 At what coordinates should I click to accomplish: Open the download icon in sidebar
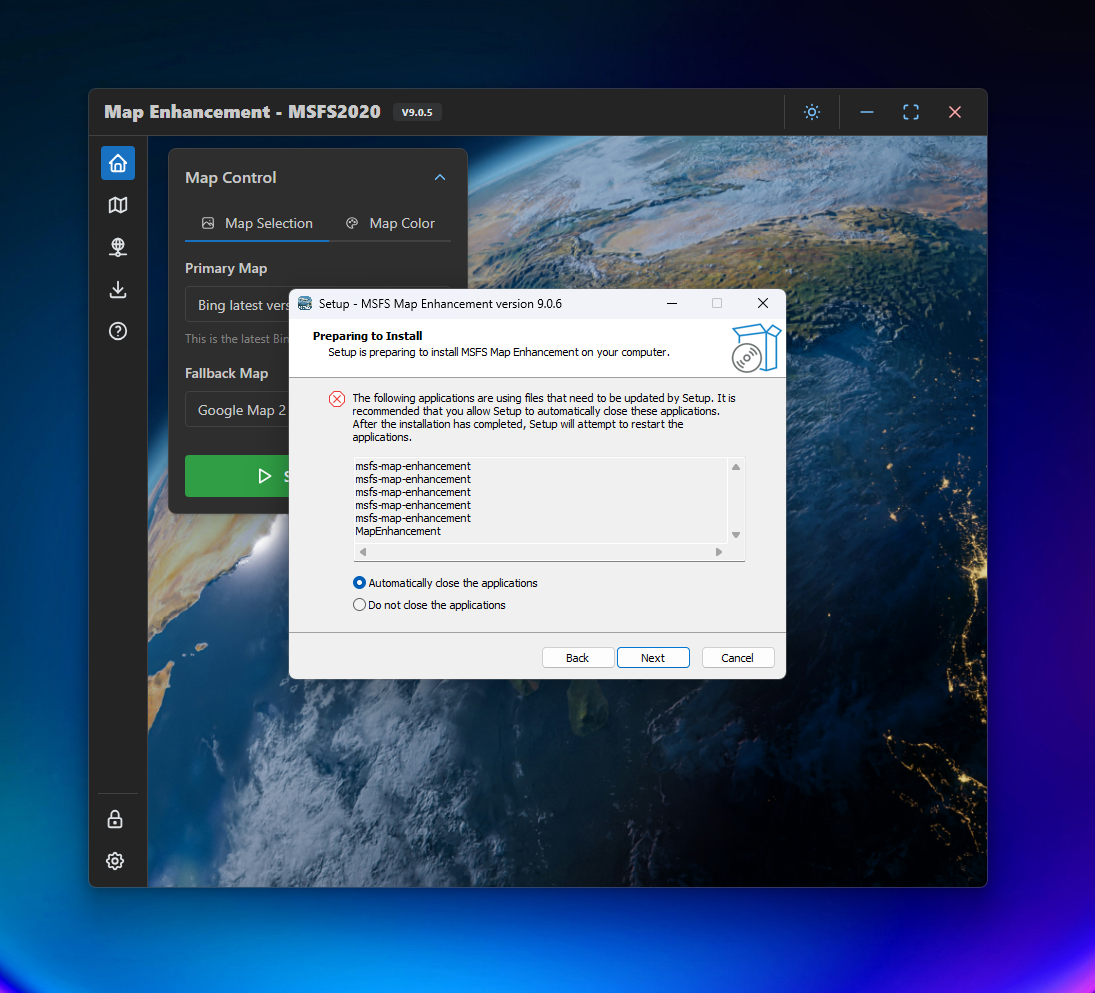[118, 290]
